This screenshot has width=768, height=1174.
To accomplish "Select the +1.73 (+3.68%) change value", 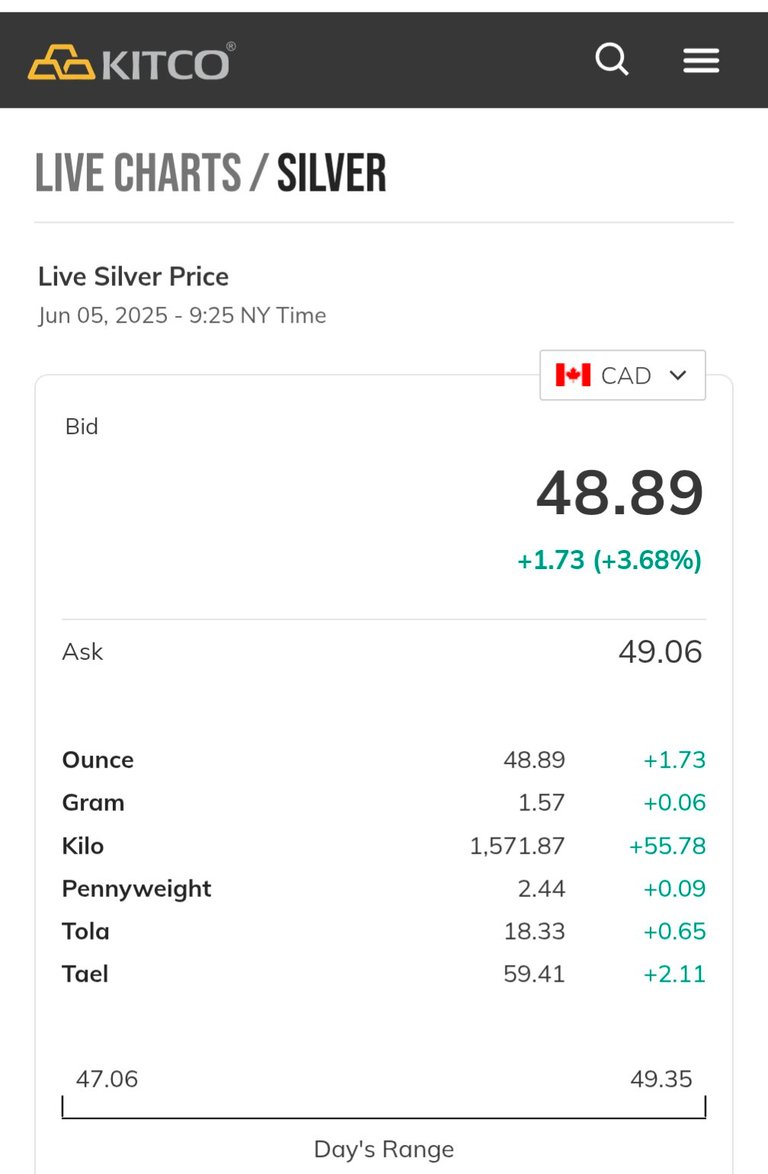I will point(609,560).
